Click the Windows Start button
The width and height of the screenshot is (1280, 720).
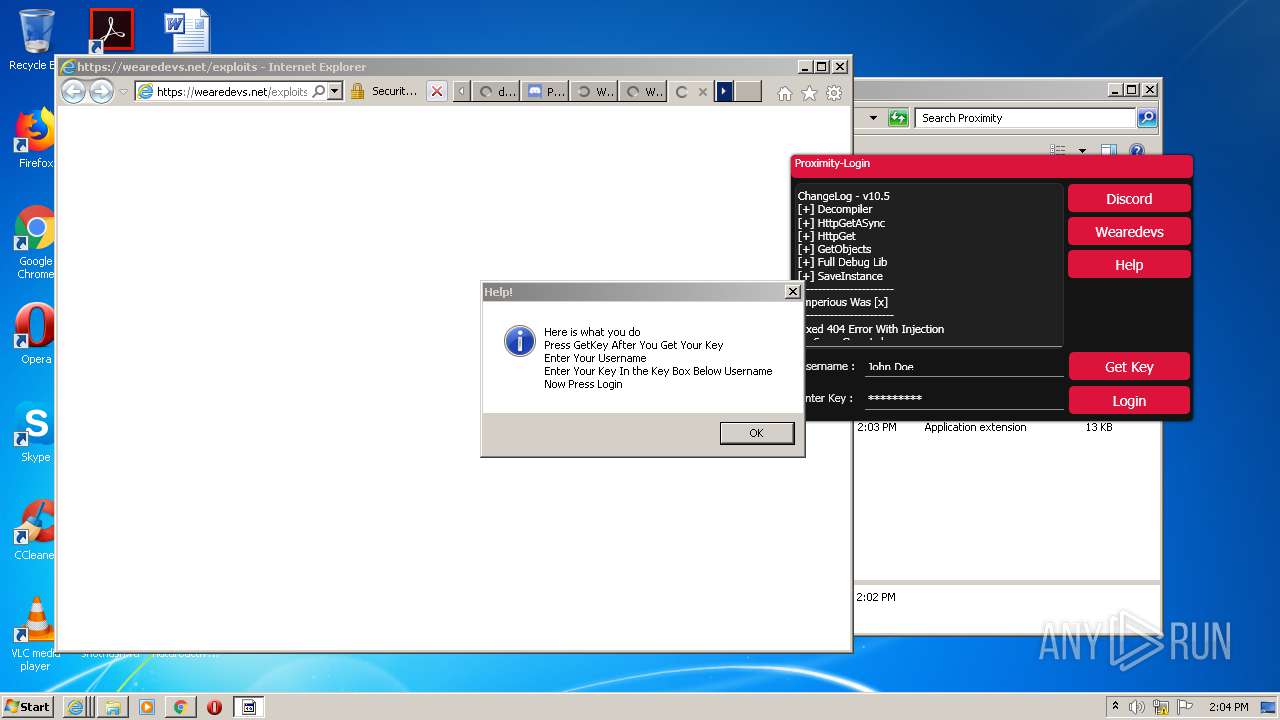pos(27,706)
